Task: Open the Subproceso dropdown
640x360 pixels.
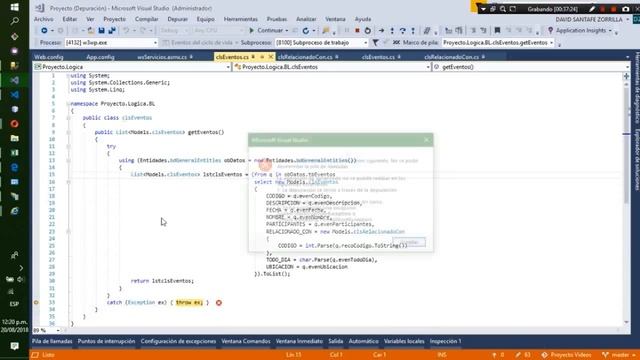Action: point(322,42)
